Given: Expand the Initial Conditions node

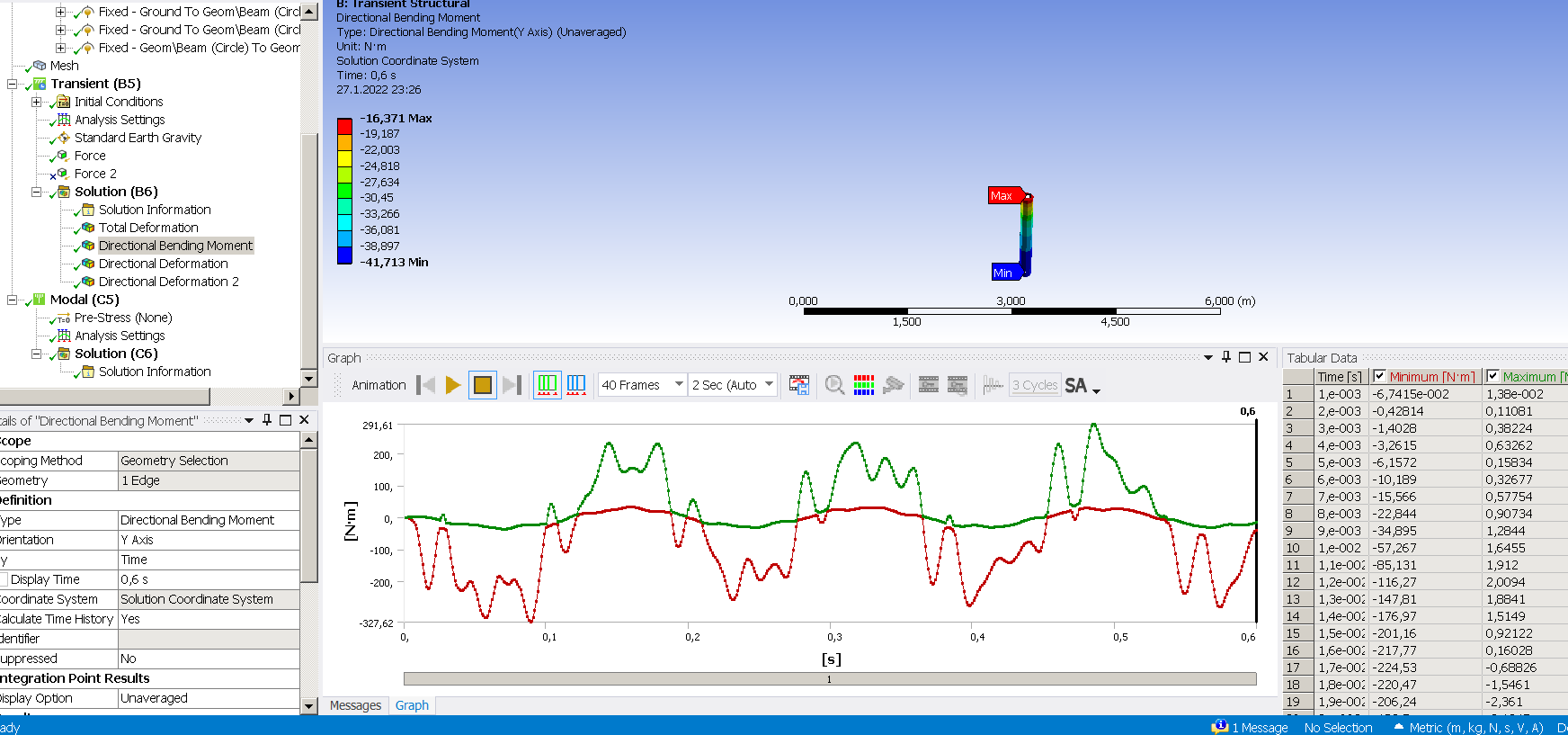Looking at the screenshot, I should click(x=36, y=102).
